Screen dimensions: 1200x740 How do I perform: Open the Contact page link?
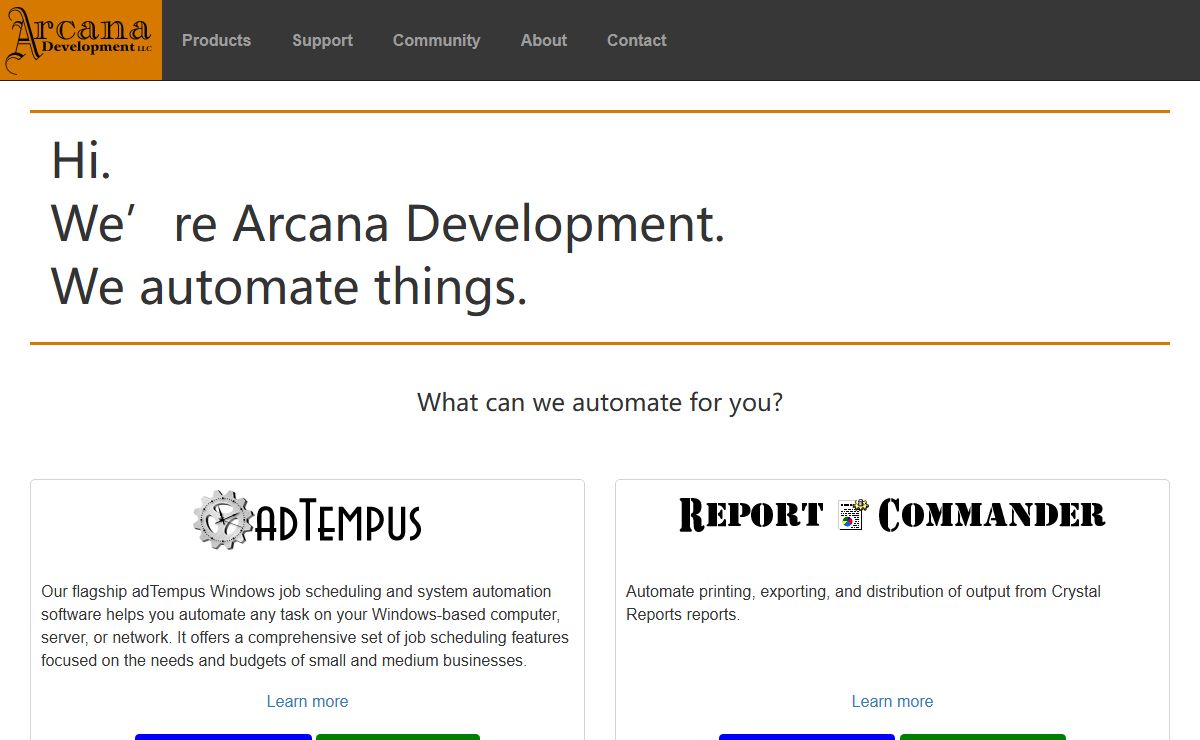tap(636, 40)
